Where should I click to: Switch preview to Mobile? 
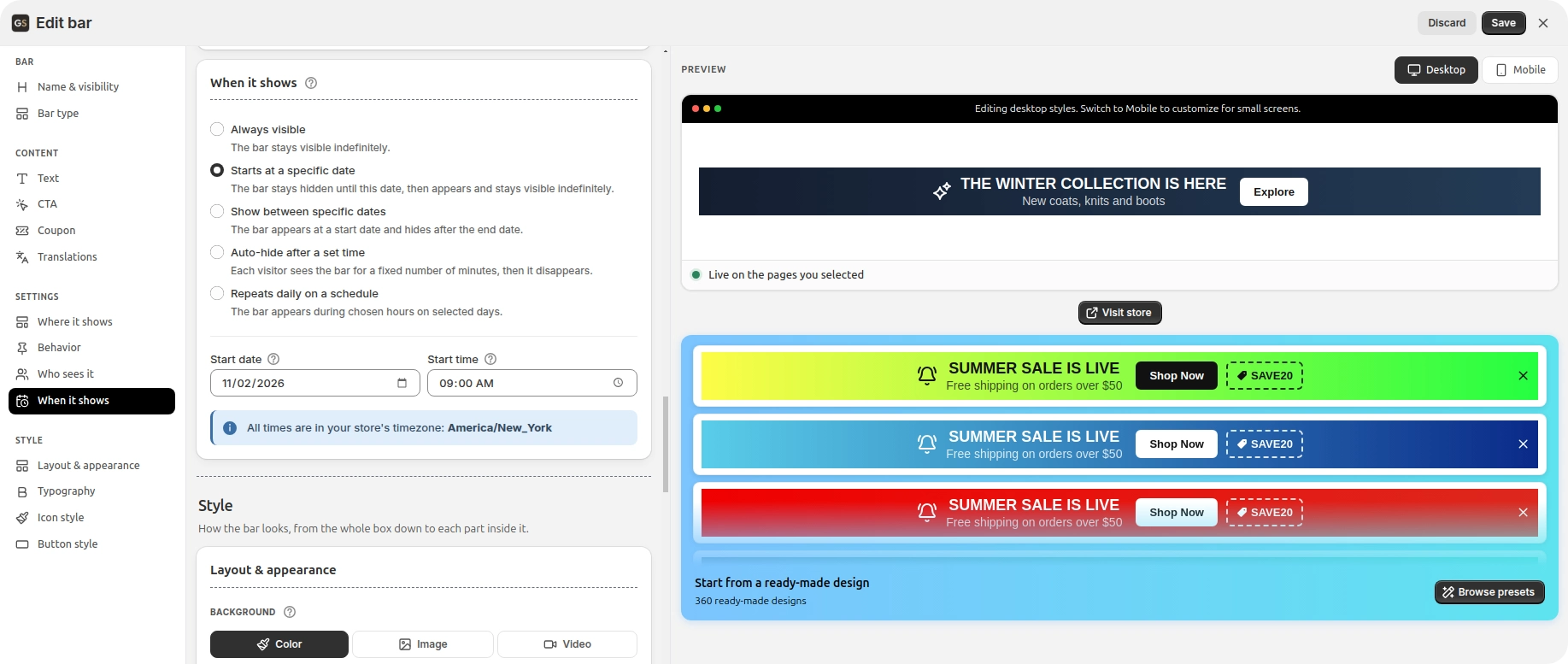[1520, 70]
